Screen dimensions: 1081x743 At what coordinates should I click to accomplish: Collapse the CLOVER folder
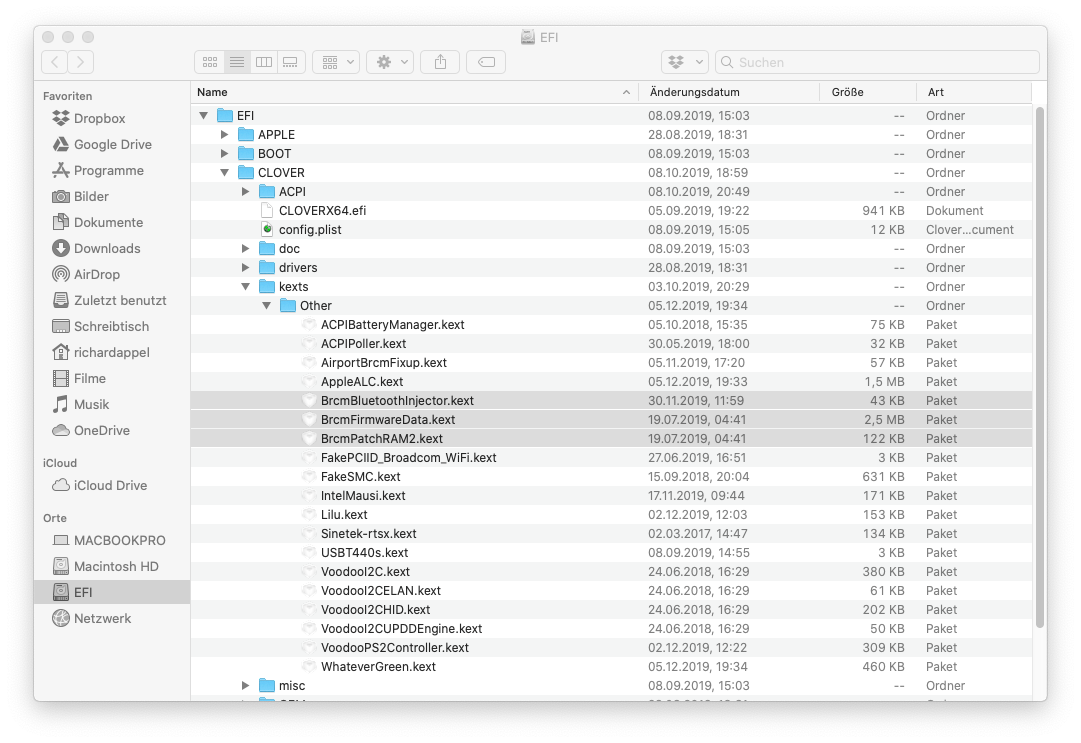[x=224, y=173]
